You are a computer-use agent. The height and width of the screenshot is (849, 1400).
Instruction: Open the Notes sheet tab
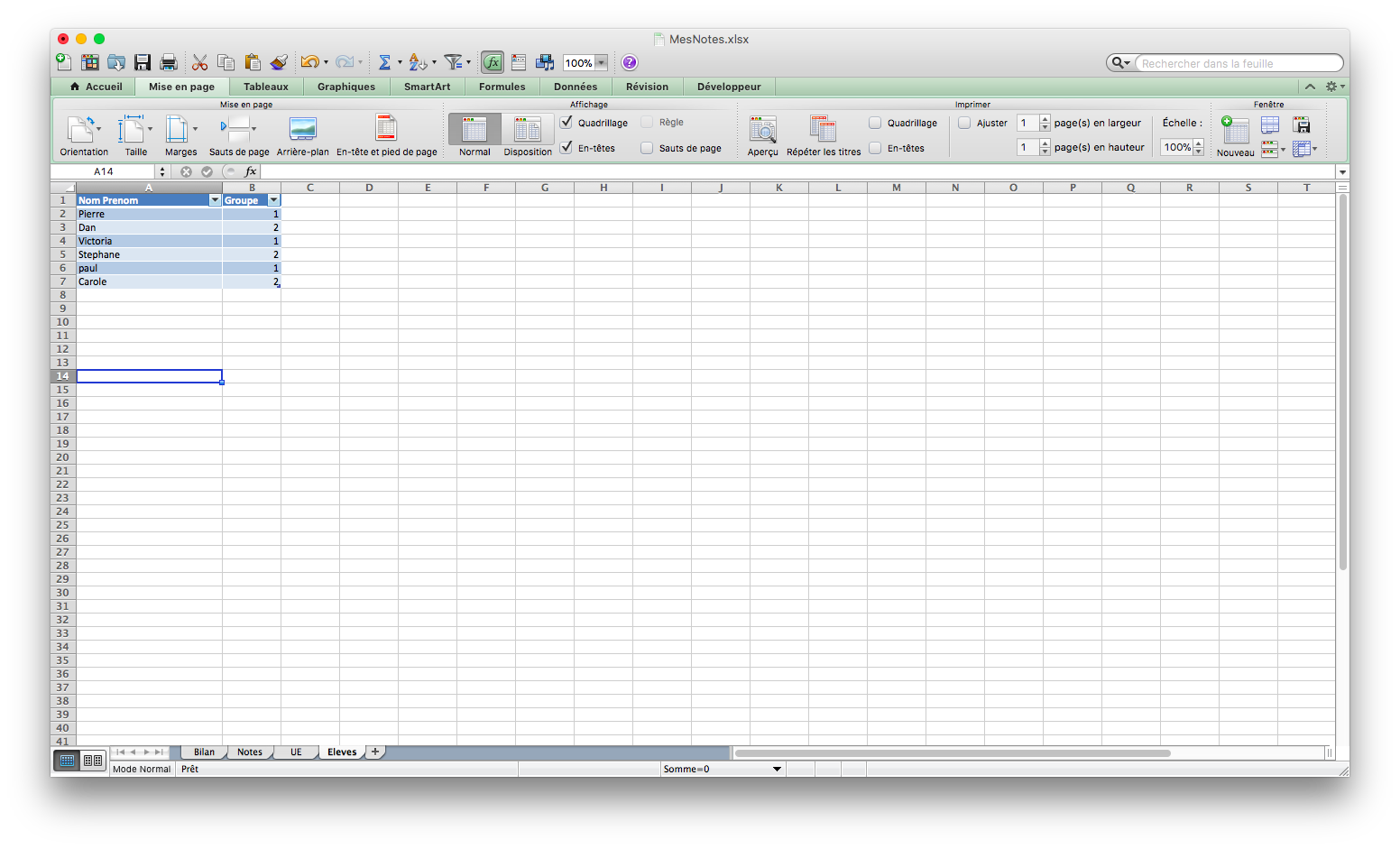click(250, 752)
